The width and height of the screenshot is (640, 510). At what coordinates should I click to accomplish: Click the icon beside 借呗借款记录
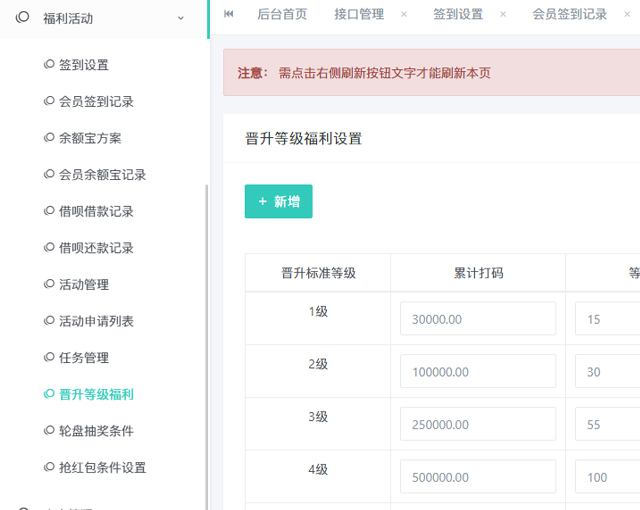point(49,211)
